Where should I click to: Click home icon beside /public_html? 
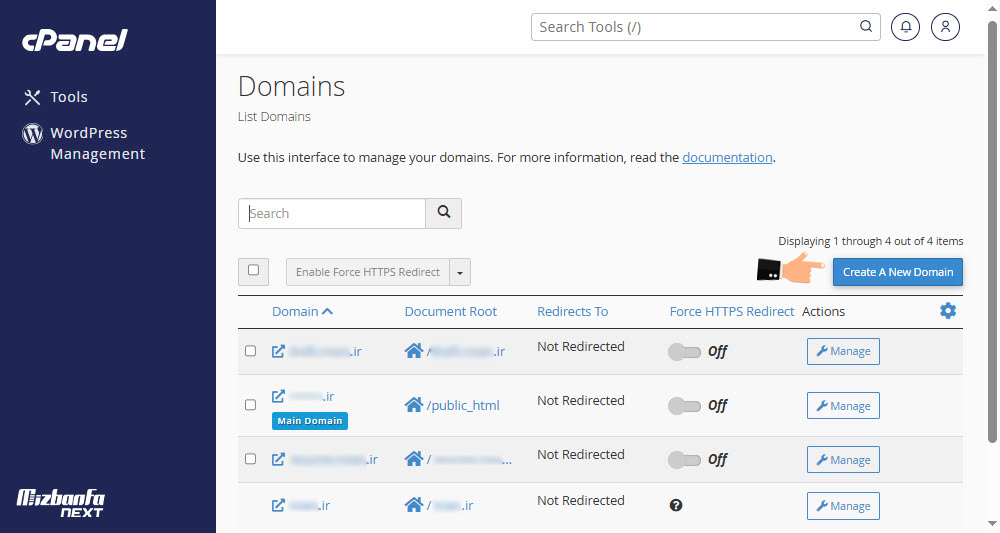pos(414,405)
